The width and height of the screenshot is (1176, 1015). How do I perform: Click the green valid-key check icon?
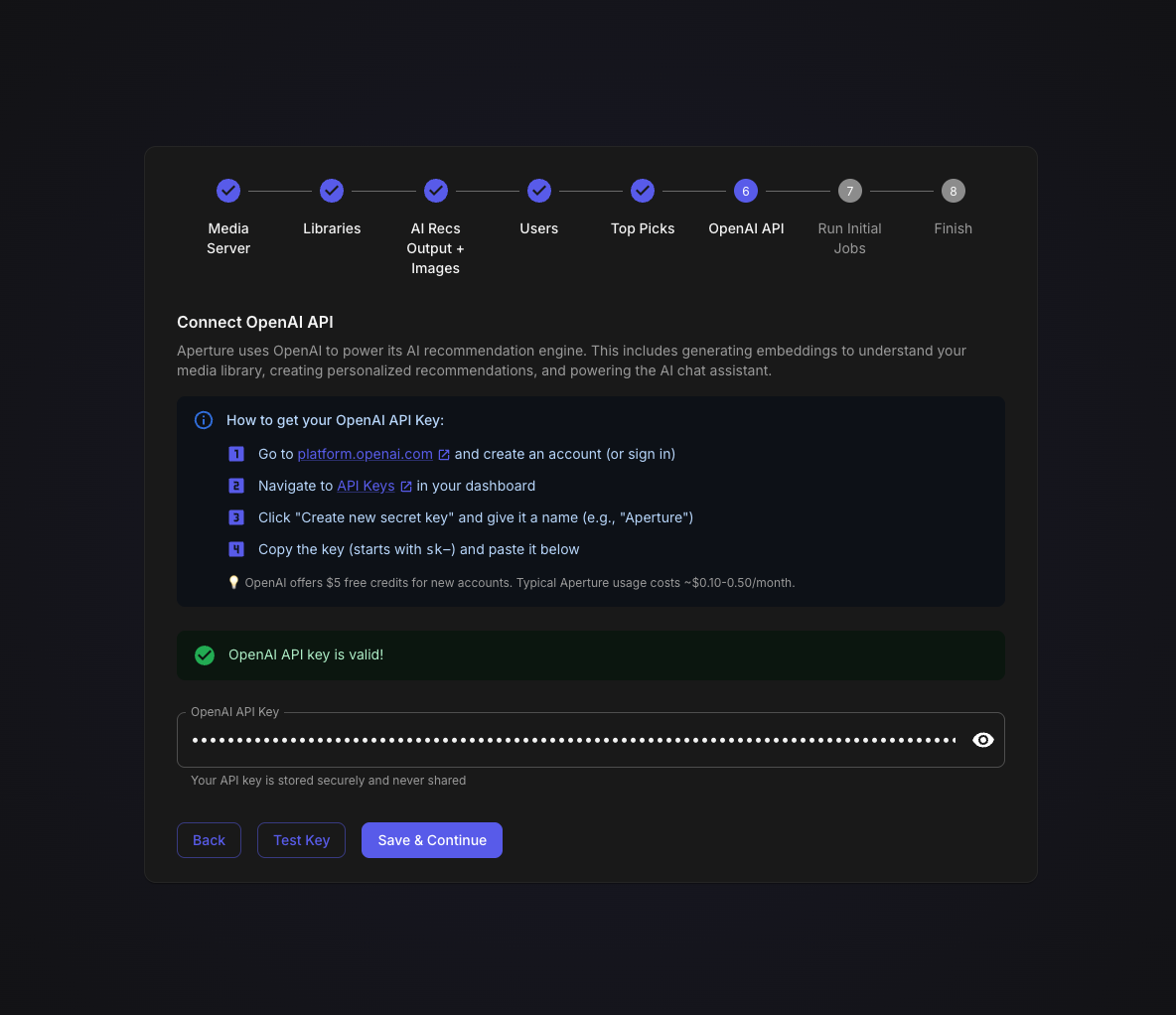pyautogui.click(x=205, y=655)
